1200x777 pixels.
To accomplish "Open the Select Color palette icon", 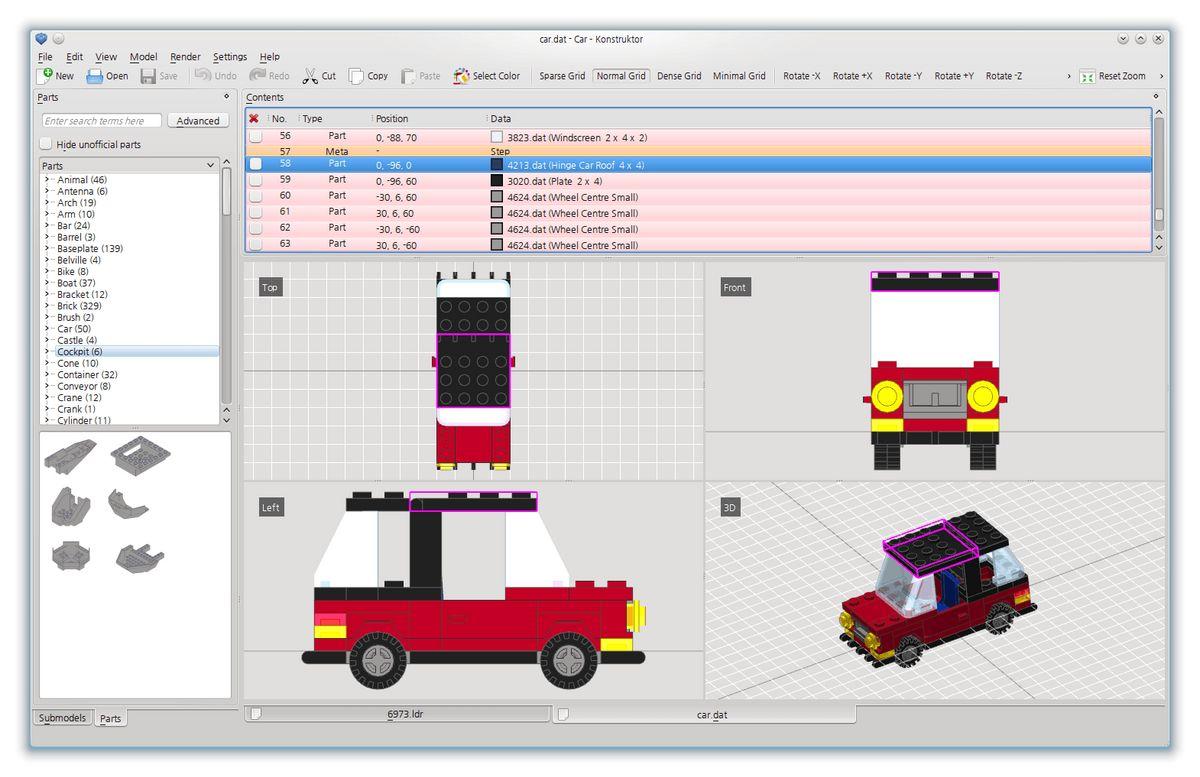I will [461, 76].
